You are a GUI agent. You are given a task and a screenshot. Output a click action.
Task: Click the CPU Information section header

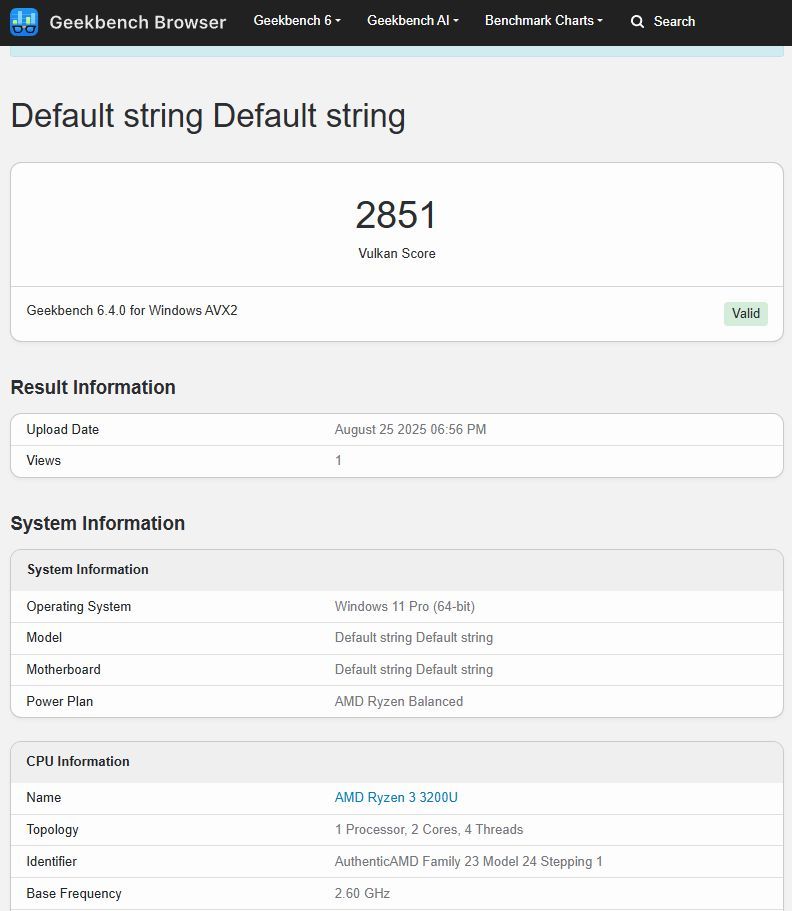point(78,761)
